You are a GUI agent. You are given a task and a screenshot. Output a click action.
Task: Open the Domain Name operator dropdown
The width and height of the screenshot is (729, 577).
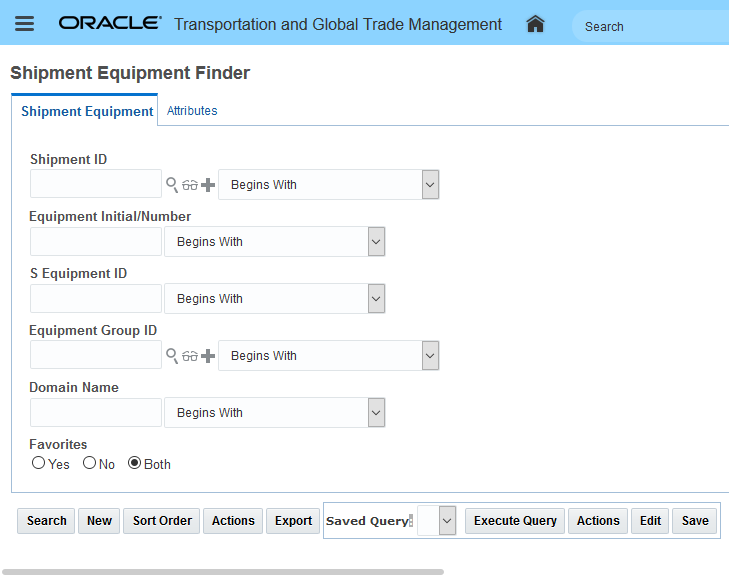click(x=376, y=413)
